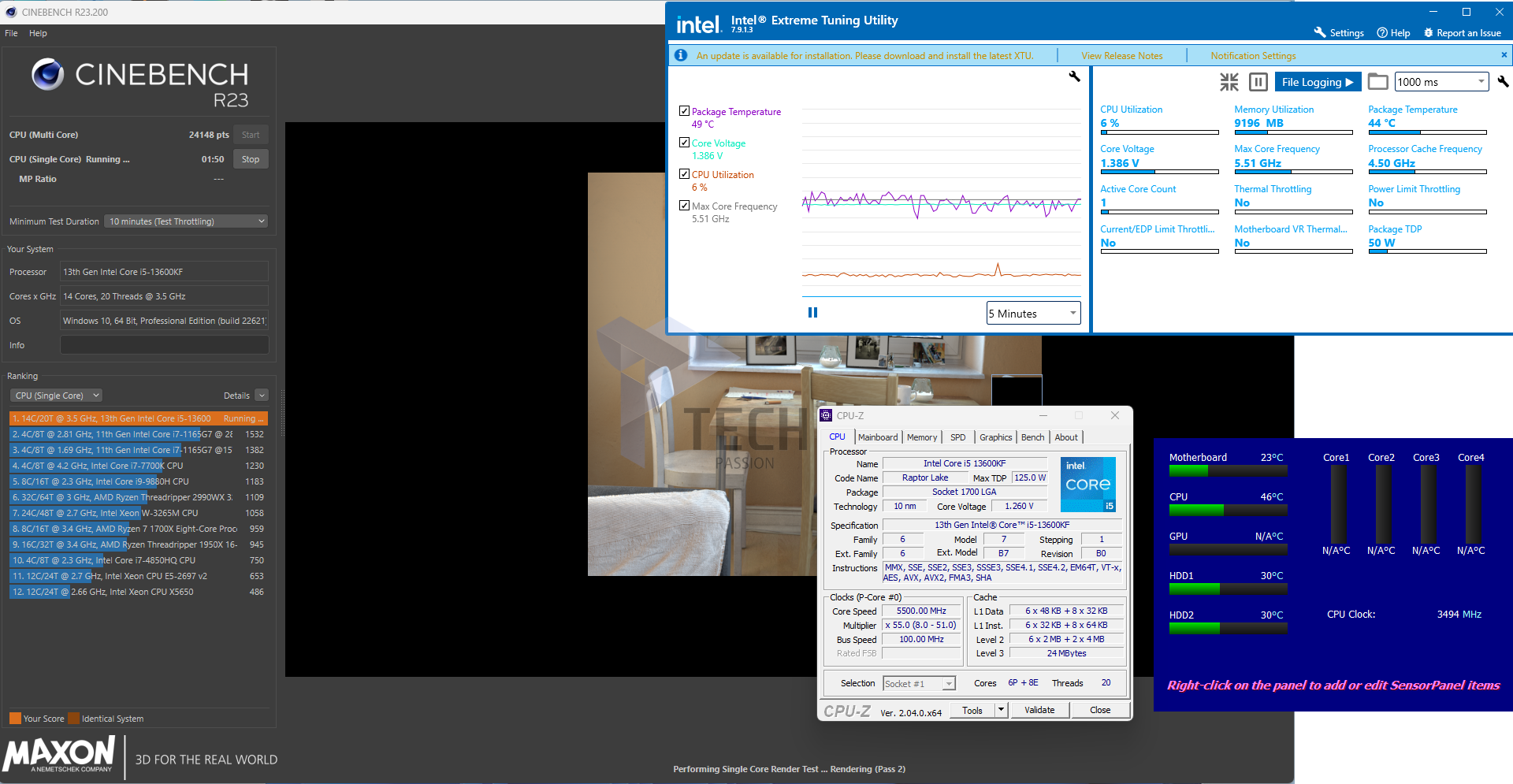The image size is (1513, 784).
Task: Click the wrench icon beside the 1000 ms dropdown
Action: (x=1503, y=82)
